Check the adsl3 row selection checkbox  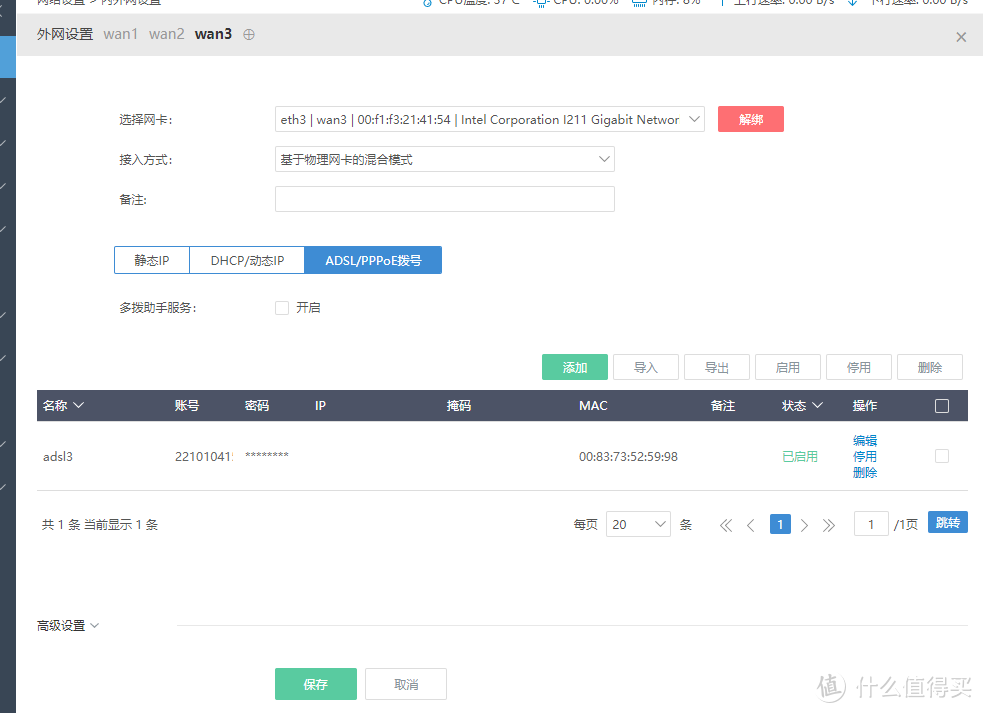point(941,456)
